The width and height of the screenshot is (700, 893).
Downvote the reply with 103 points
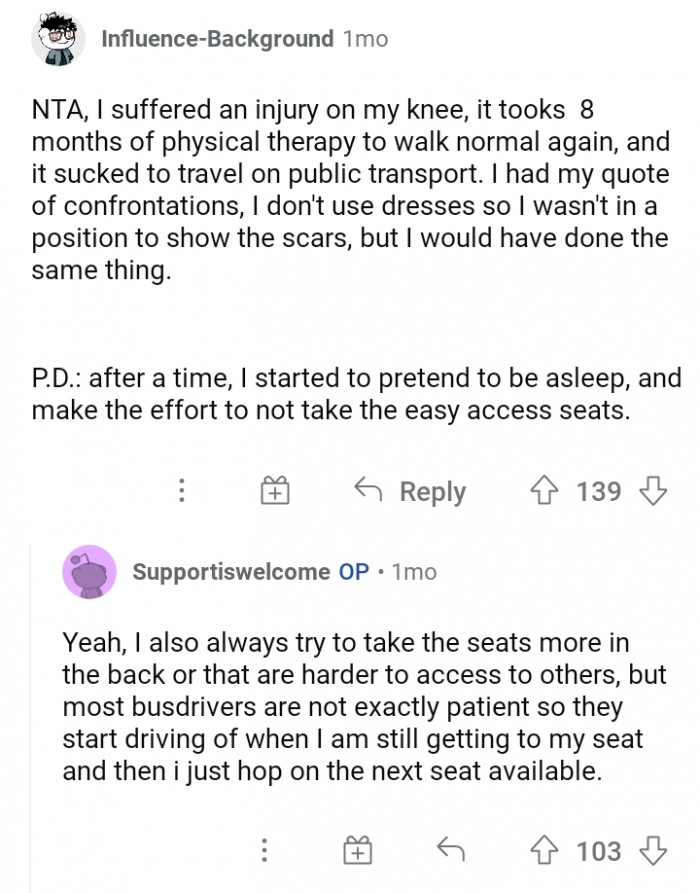652,851
